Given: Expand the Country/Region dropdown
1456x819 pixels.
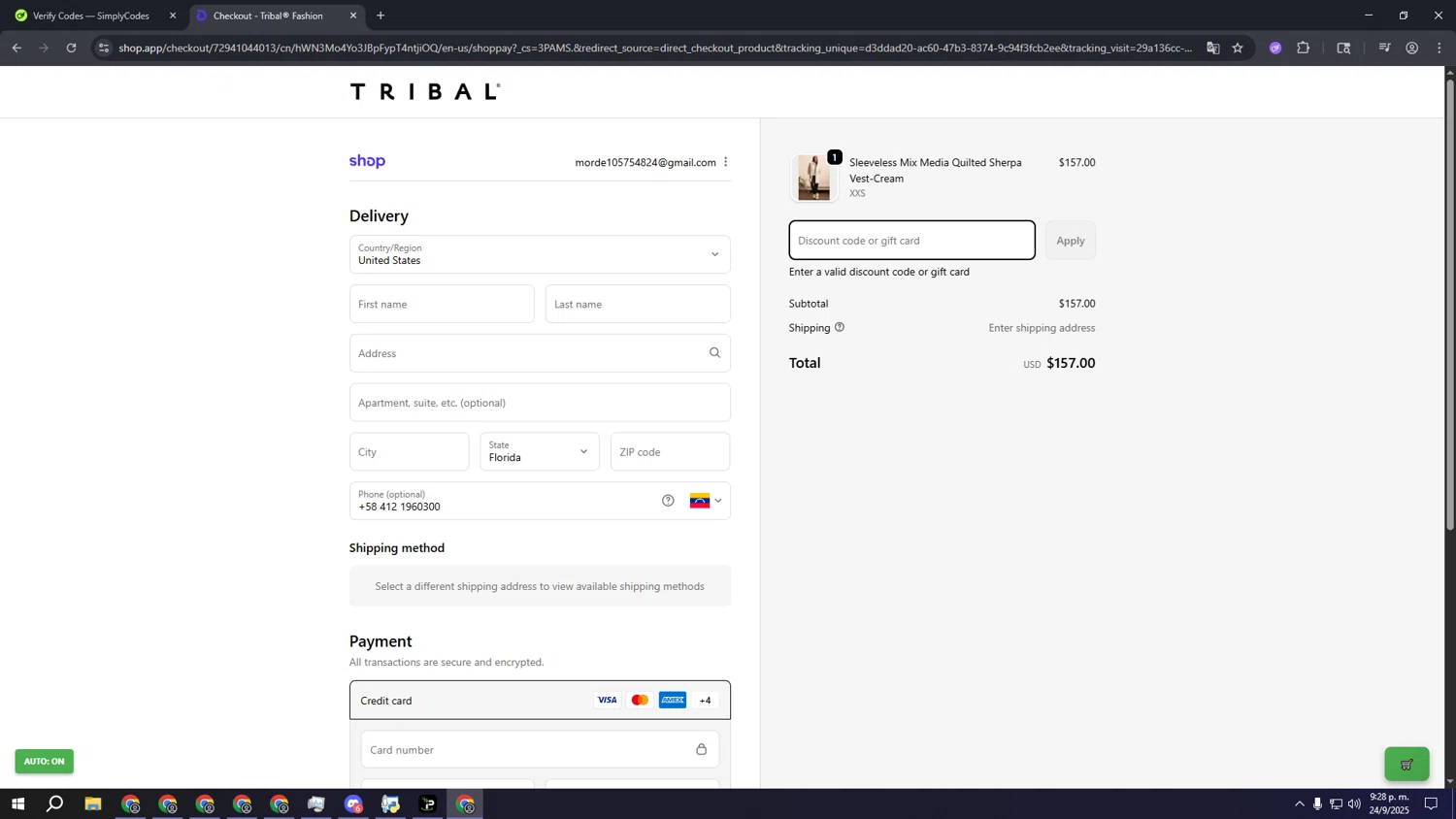Looking at the screenshot, I should (540, 254).
